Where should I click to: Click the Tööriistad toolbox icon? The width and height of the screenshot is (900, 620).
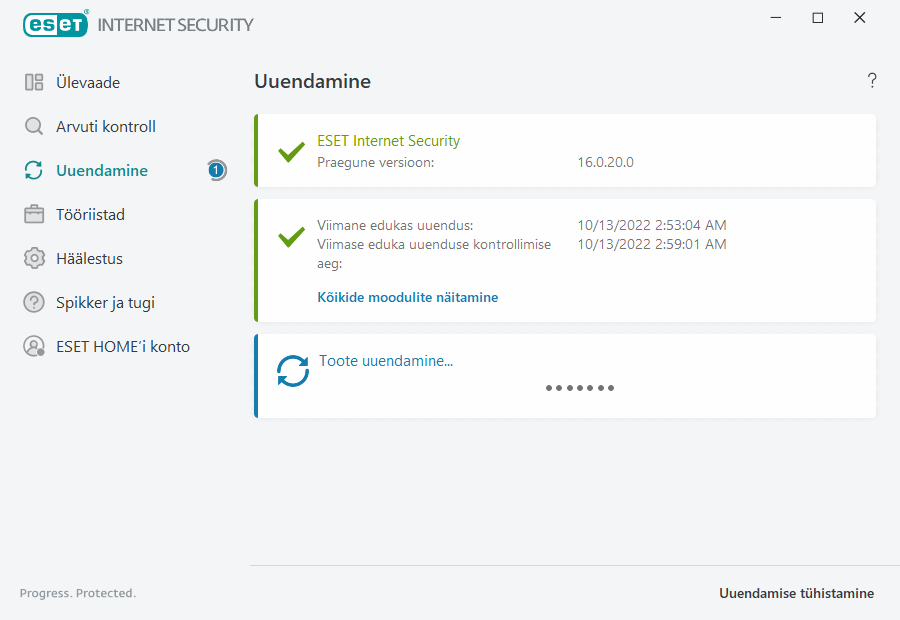tap(34, 215)
